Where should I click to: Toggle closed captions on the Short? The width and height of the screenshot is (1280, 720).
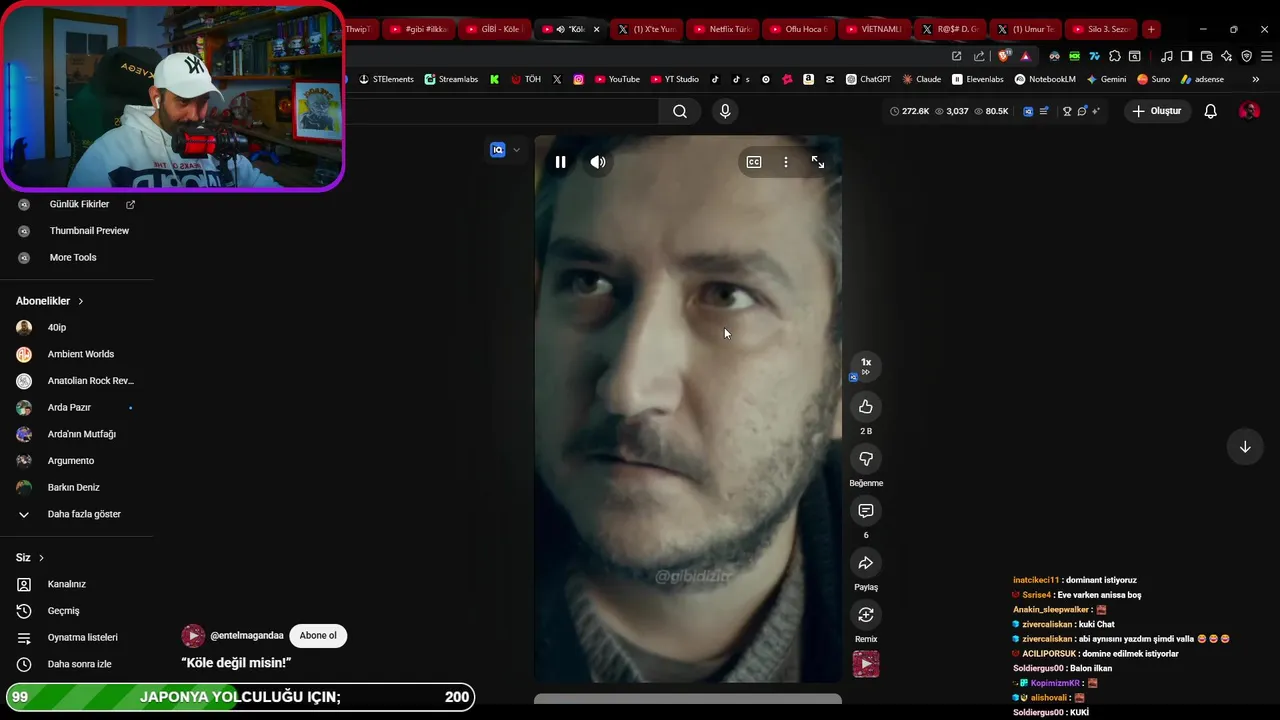click(754, 162)
